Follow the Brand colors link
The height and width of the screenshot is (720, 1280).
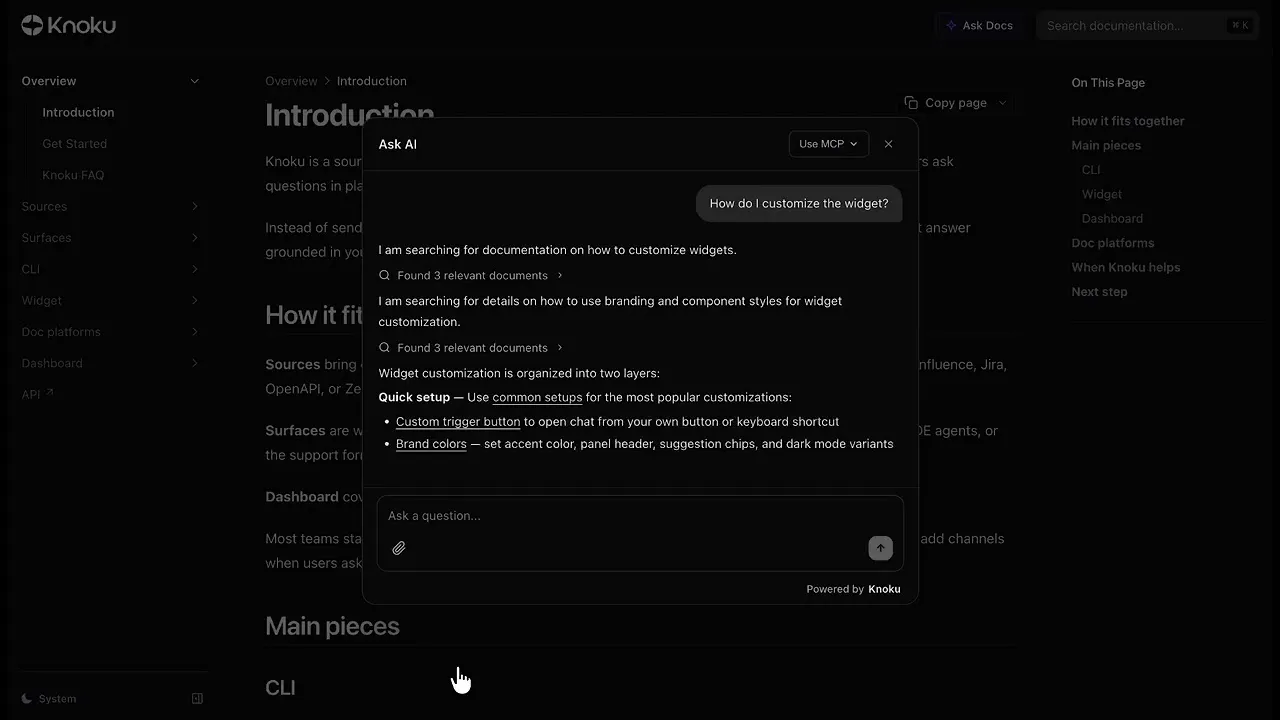tap(431, 444)
